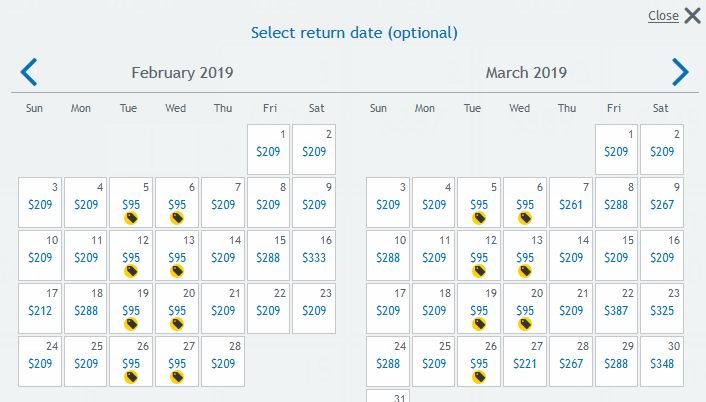Click deal tag icon on February 5
This screenshot has height=402, width=706.
point(131,218)
